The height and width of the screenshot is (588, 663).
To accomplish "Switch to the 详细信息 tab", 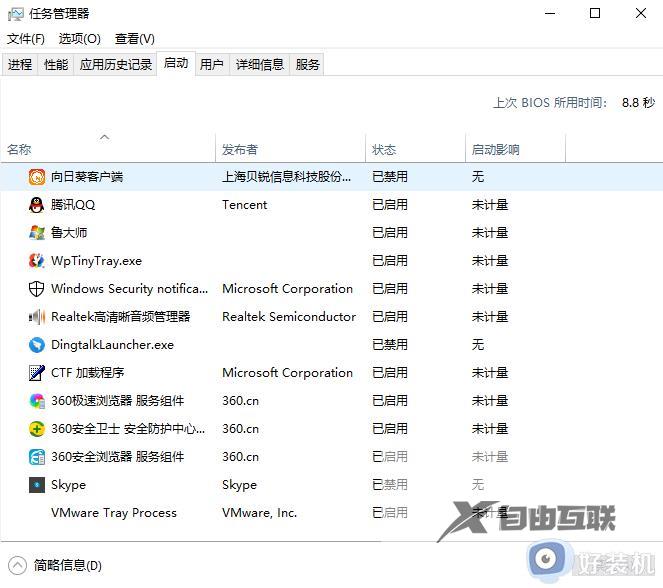I will coord(260,65).
